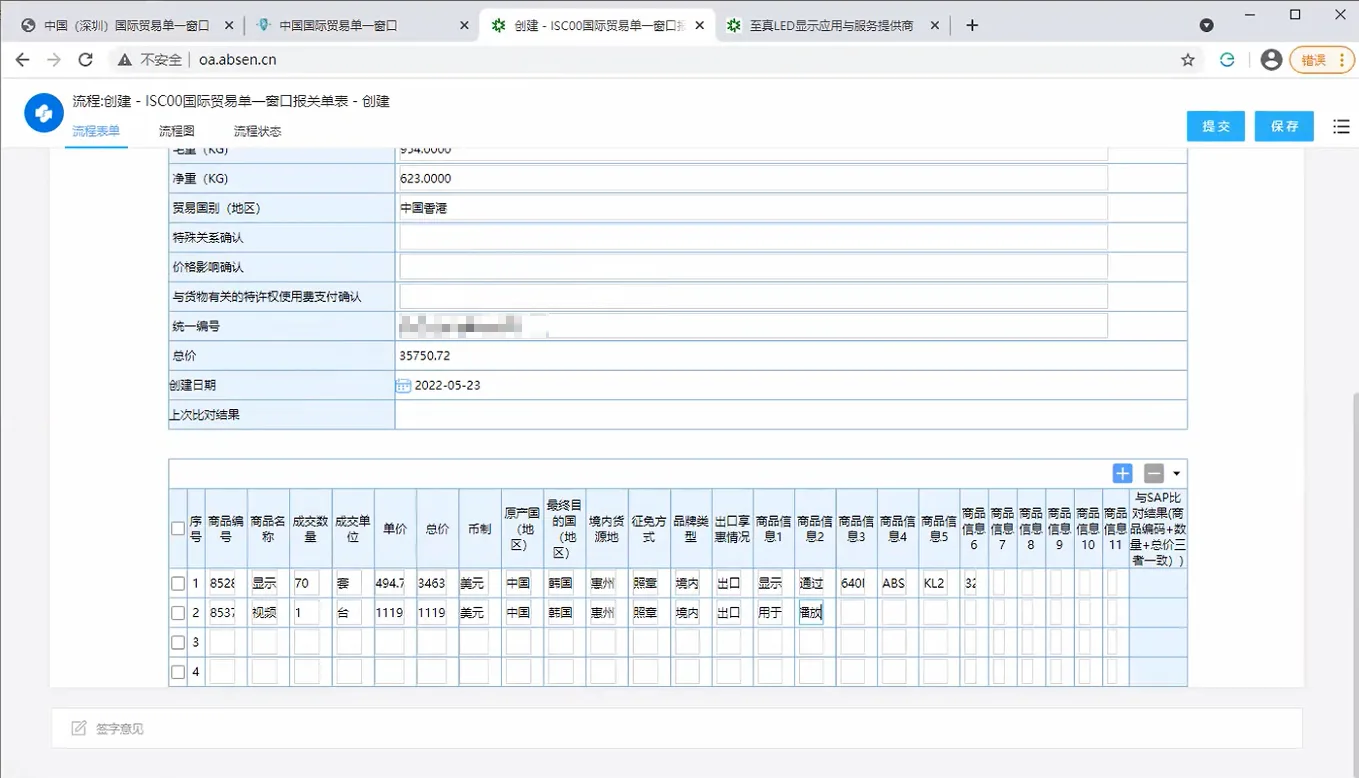
Task: Close the 至真LED显示应用与服务提供商 tab
Action: pyautogui.click(x=935, y=25)
